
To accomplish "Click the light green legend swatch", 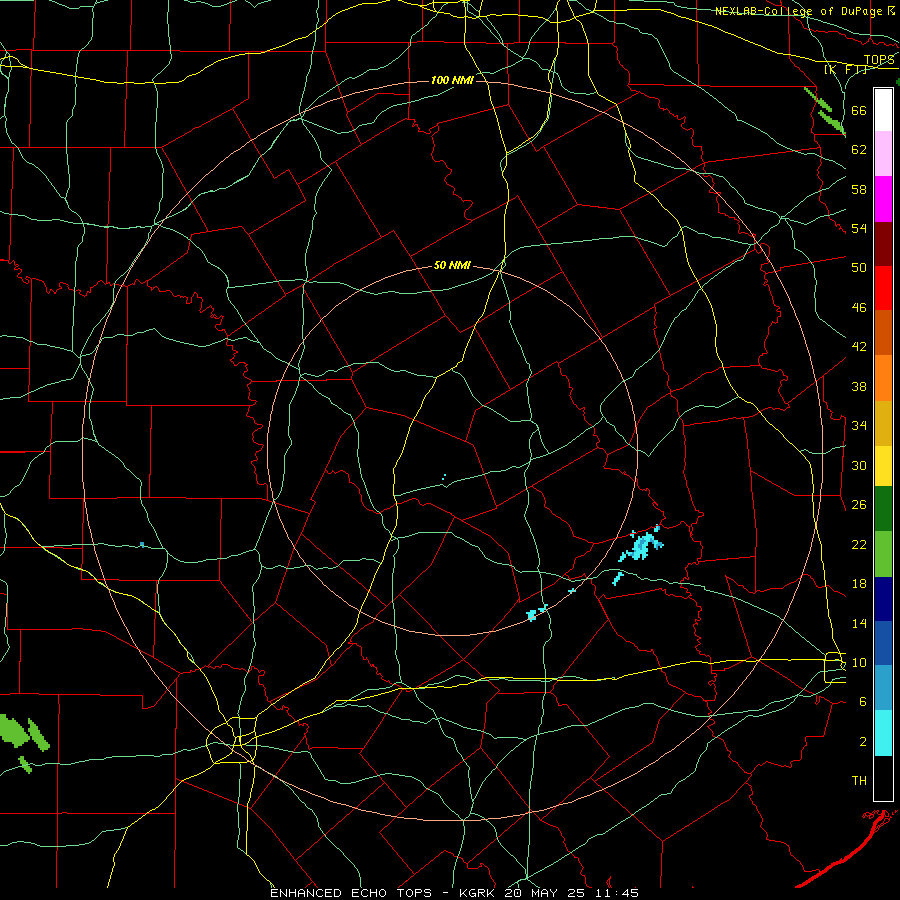I will coord(883,554).
